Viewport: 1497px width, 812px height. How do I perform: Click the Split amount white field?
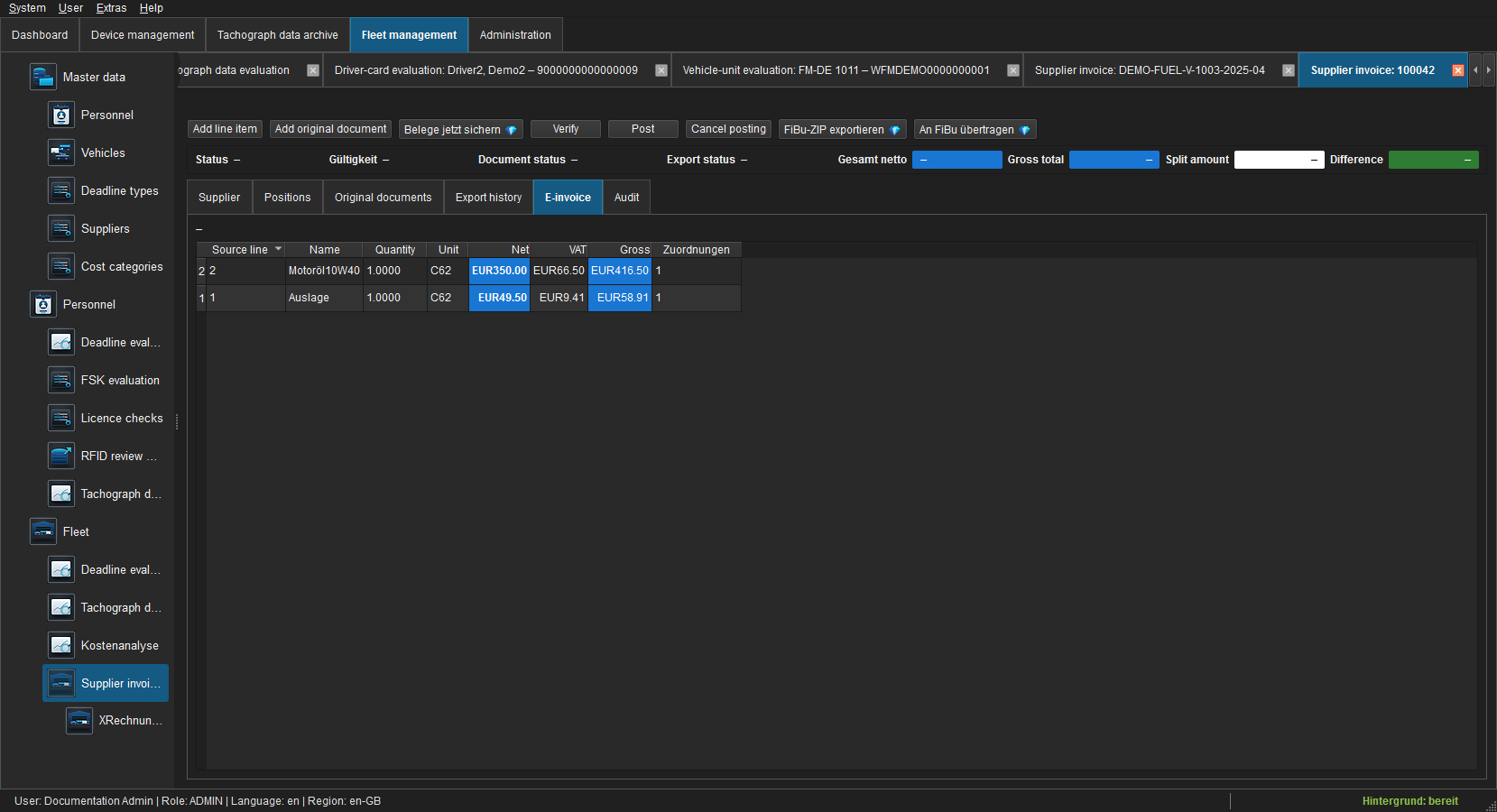tap(1280, 160)
